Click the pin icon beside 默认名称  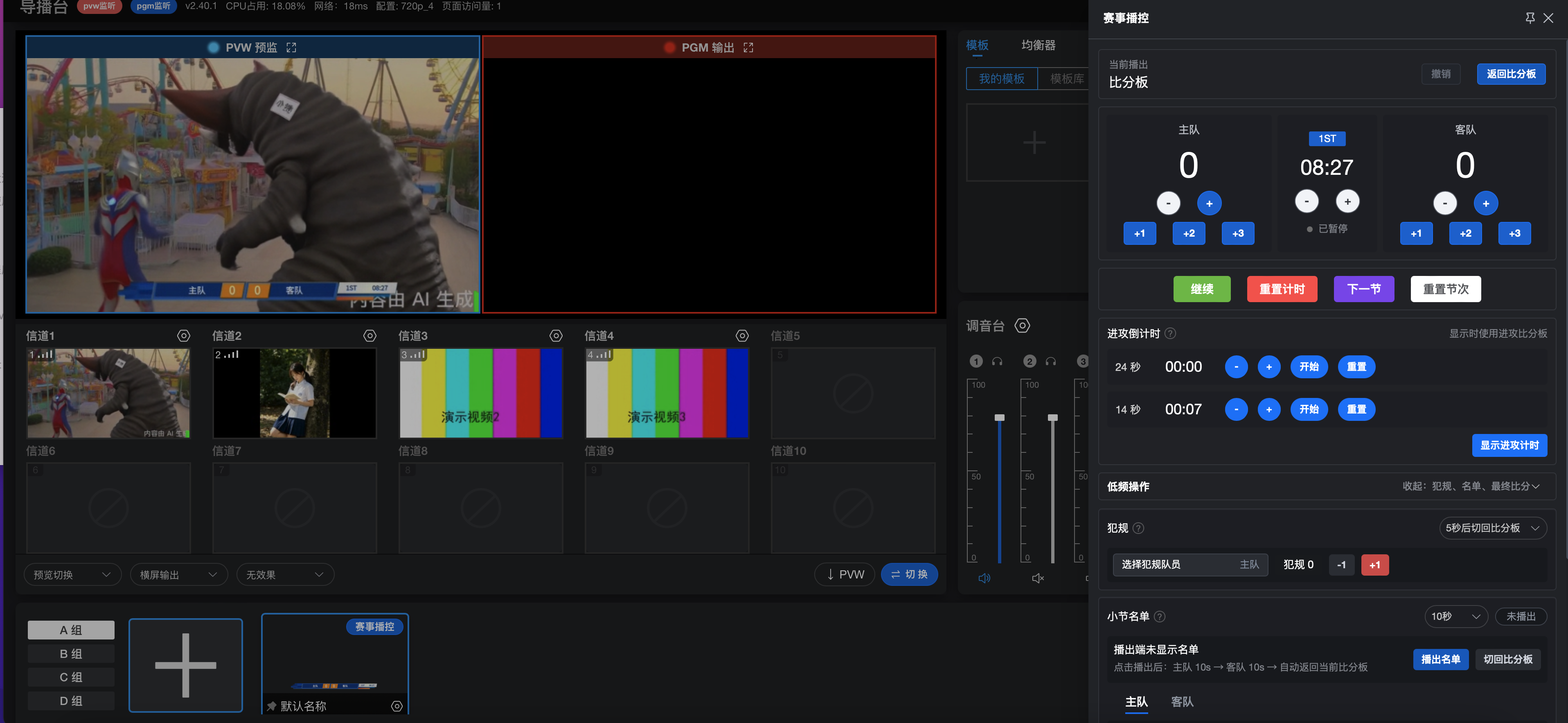pyautogui.click(x=271, y=706)
